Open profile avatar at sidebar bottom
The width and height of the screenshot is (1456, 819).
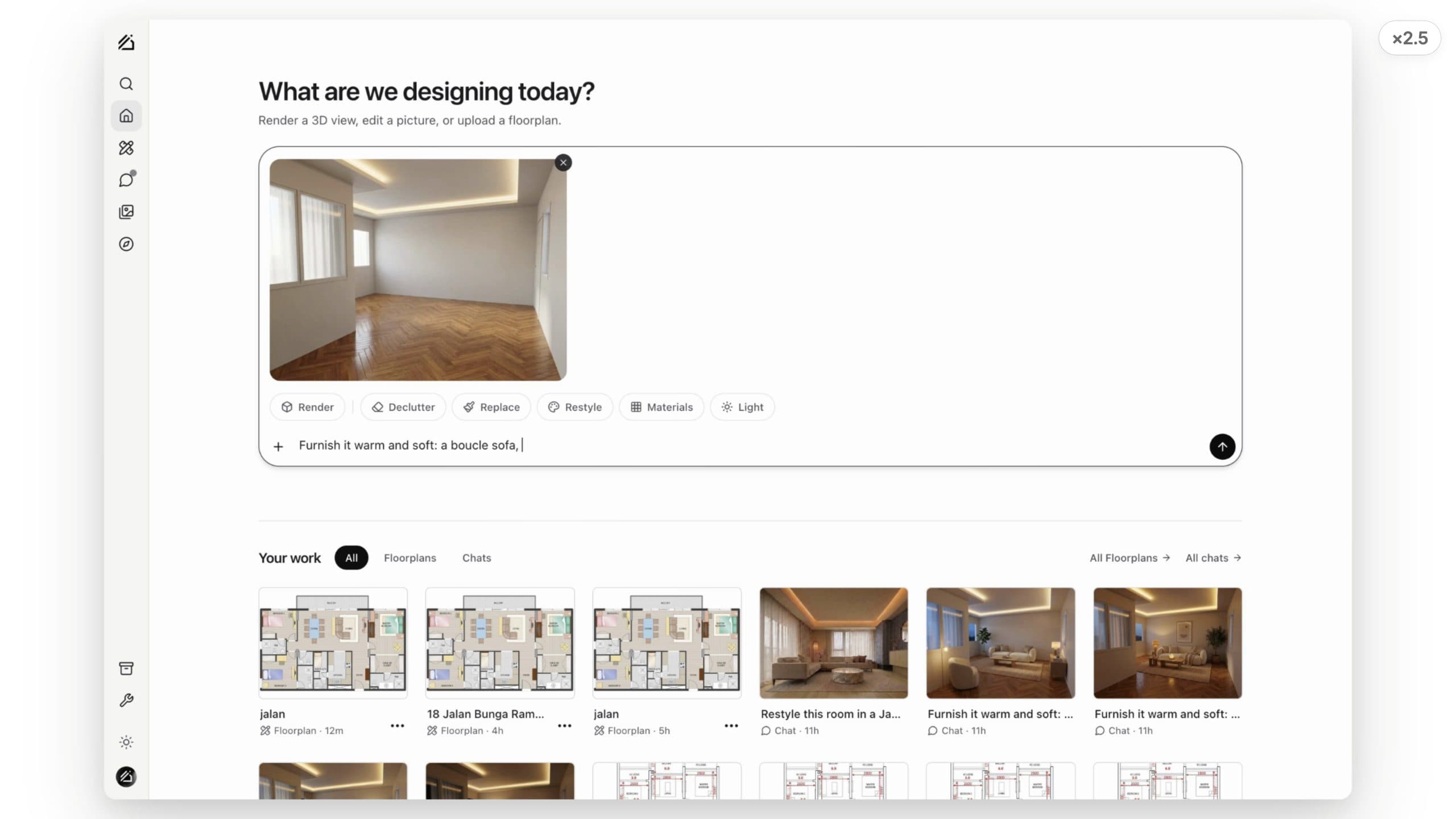[126, 777]
